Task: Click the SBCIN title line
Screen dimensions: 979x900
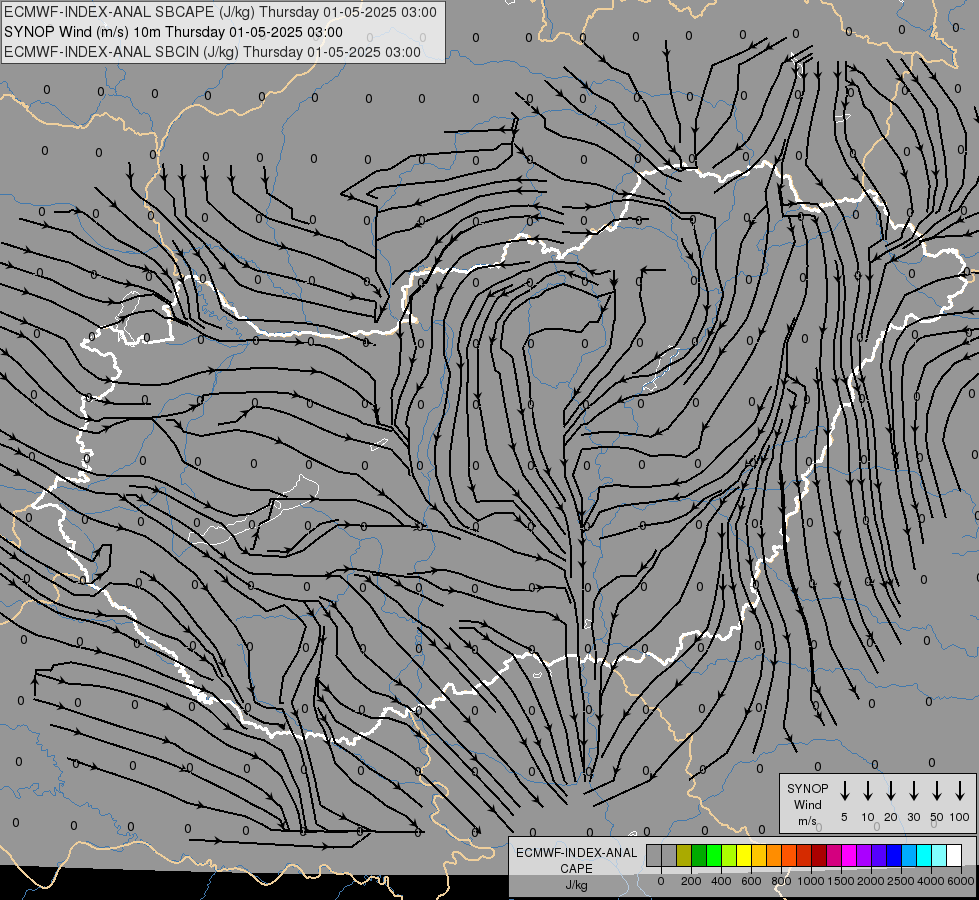Action: coord(212,52)
